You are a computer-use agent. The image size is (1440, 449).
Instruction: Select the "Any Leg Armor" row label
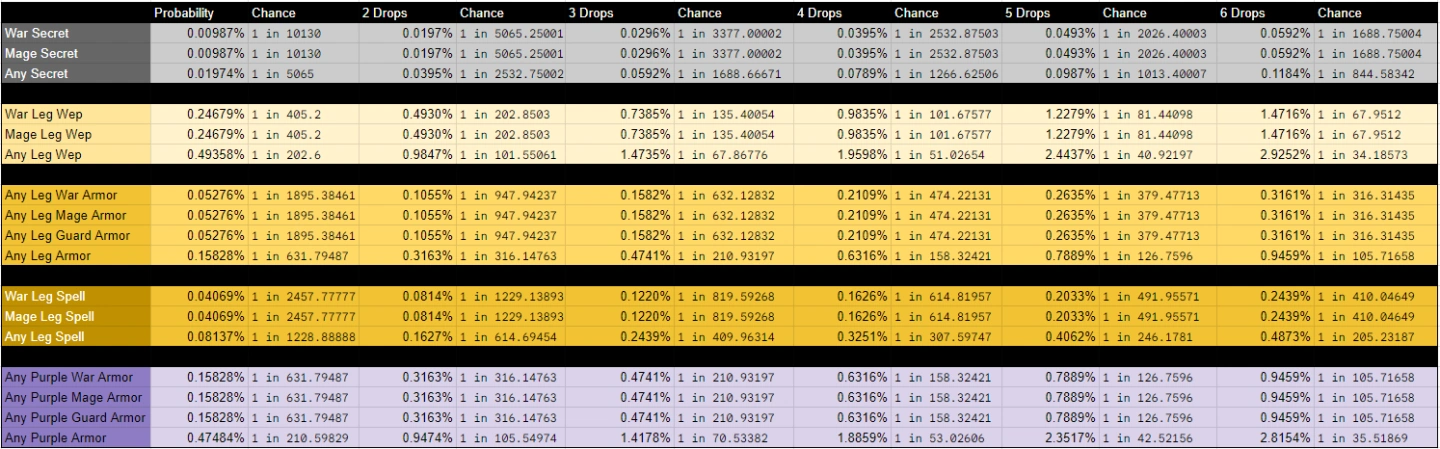click(x=76, y=255)
